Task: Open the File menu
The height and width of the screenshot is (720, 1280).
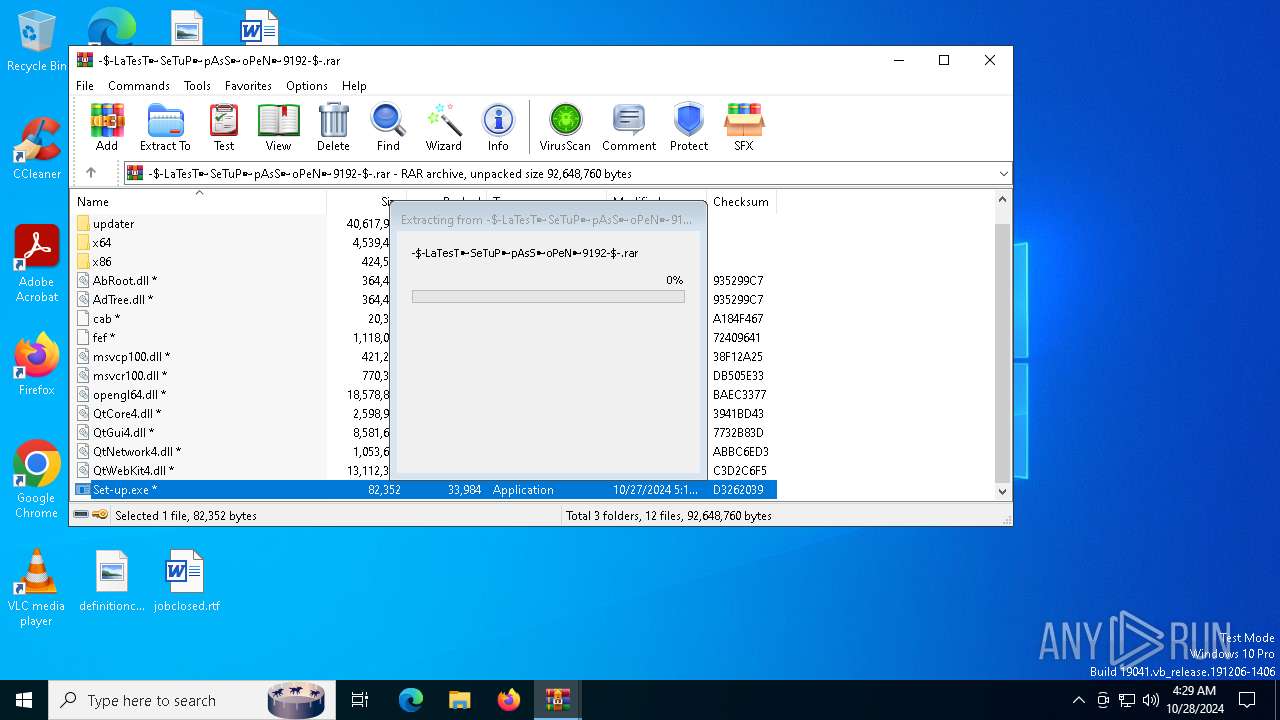Action: [x=85, y=86]
